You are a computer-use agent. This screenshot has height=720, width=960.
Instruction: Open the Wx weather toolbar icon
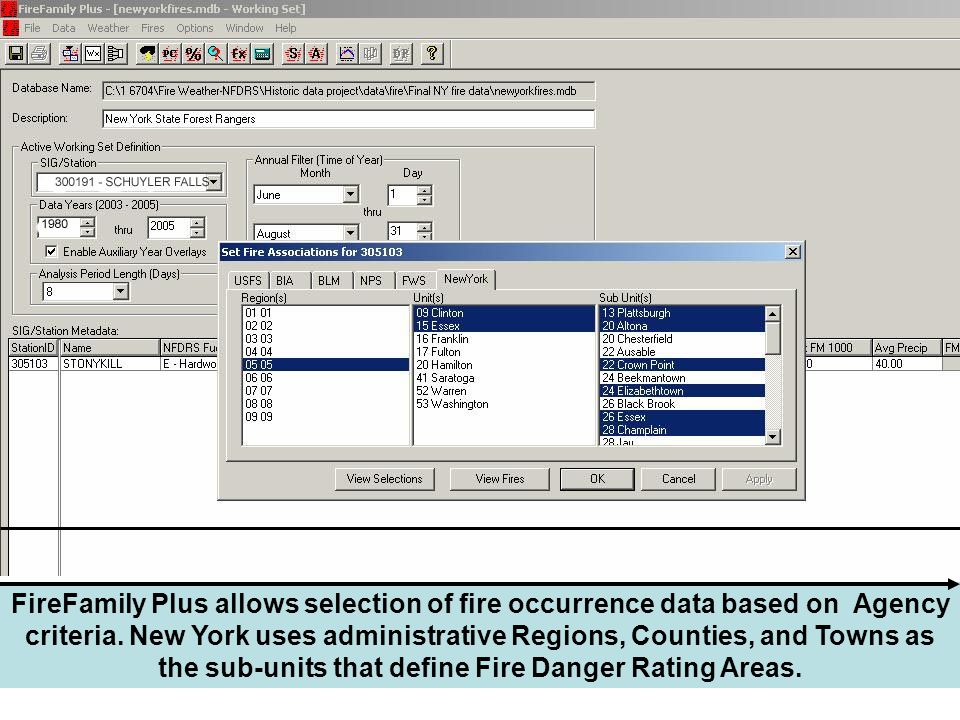tap(93, 54)
